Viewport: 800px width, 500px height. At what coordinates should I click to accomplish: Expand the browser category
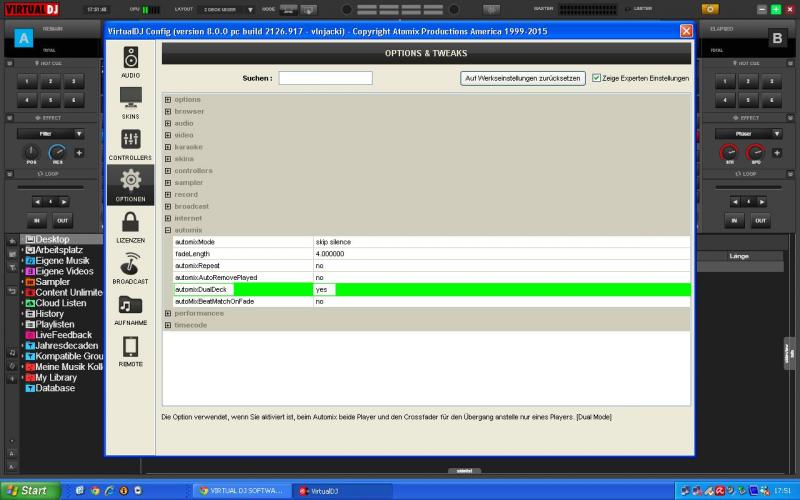[168, 111]
